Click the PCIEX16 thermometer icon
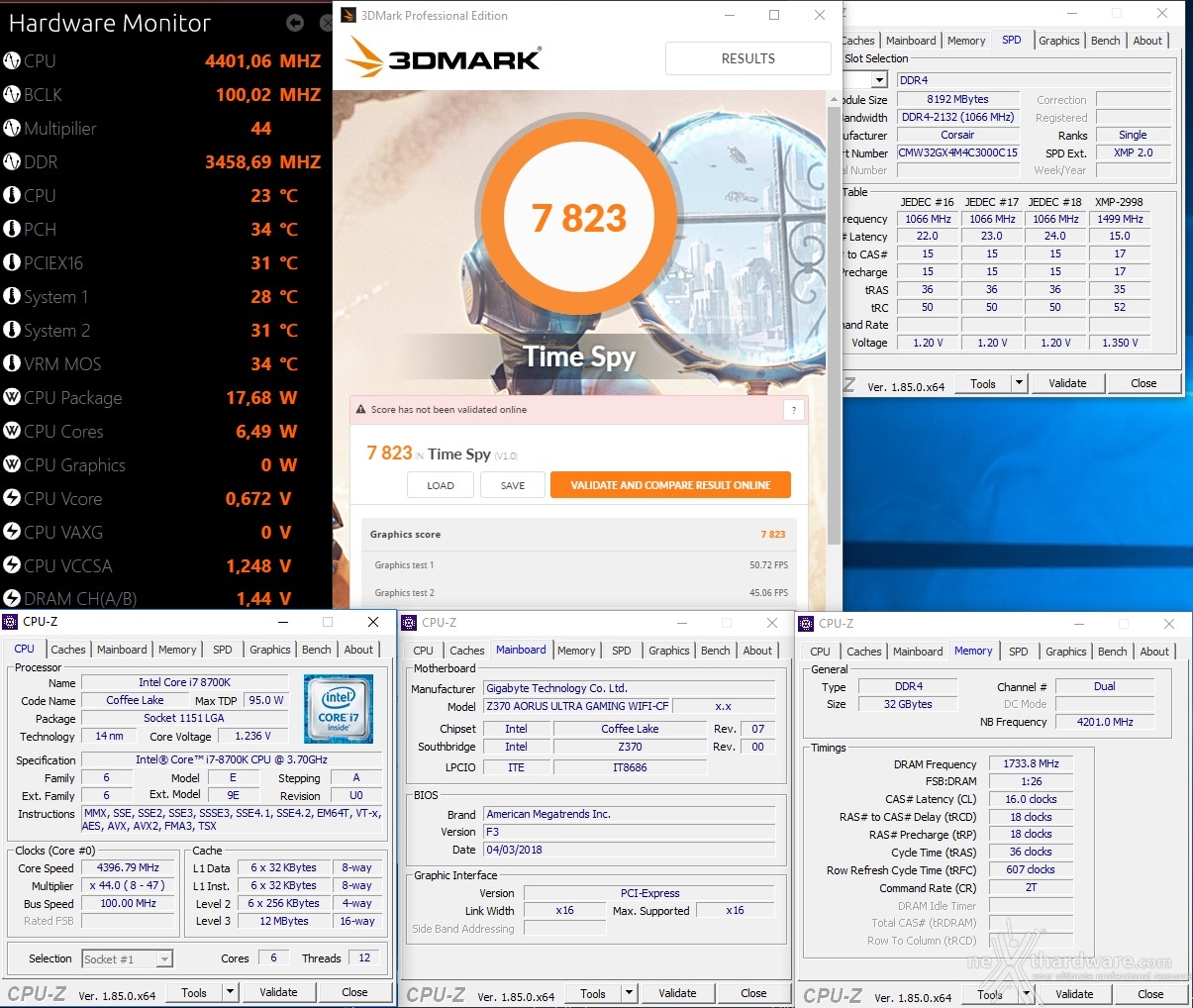The height and width of the screenshot is (1008, 1193). (12, 262)
